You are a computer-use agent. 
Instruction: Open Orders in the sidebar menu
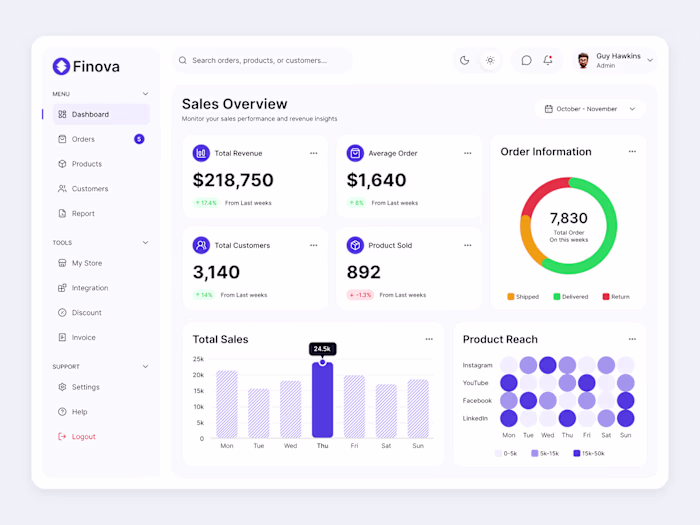pos(101,139)
